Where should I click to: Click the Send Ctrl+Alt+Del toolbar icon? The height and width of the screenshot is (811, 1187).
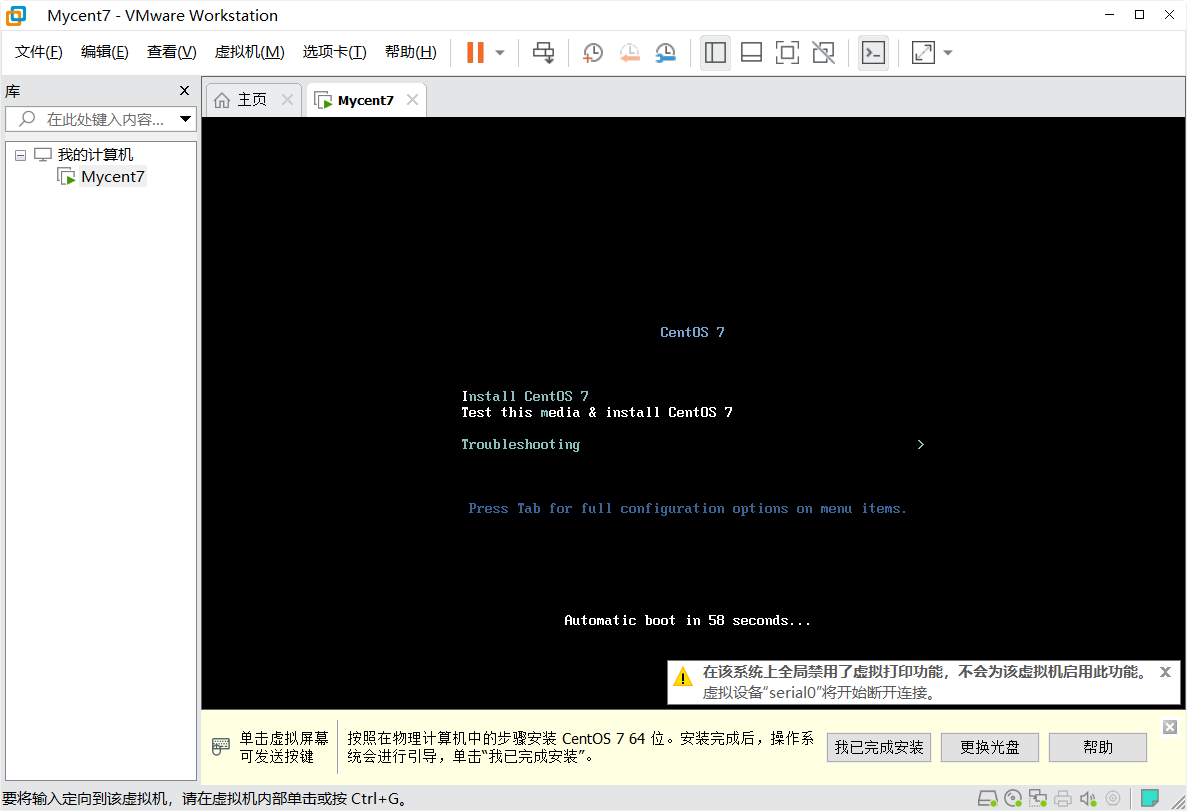[544, 52]
